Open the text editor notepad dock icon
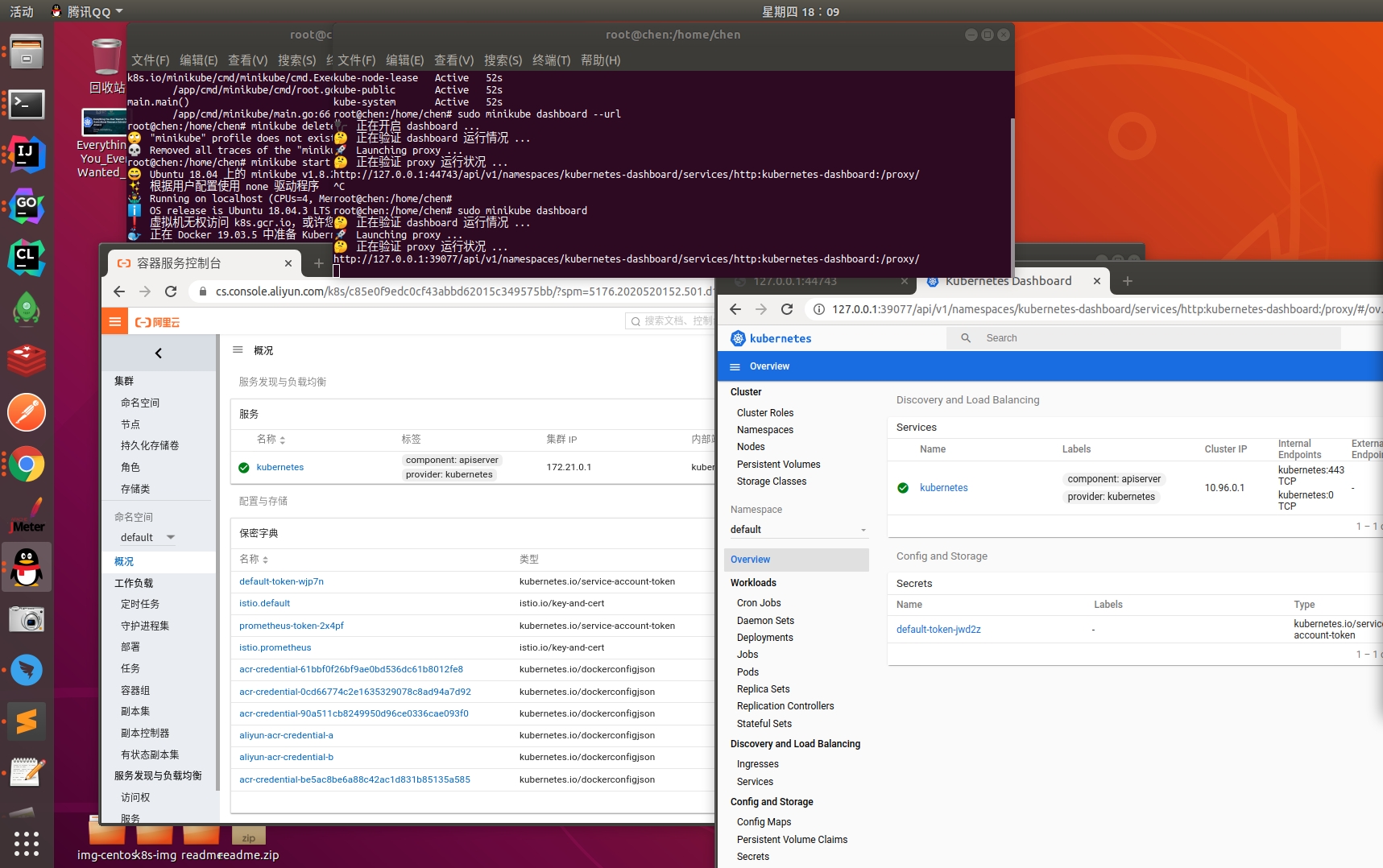 pyautogui.click(x=27, y=772)
